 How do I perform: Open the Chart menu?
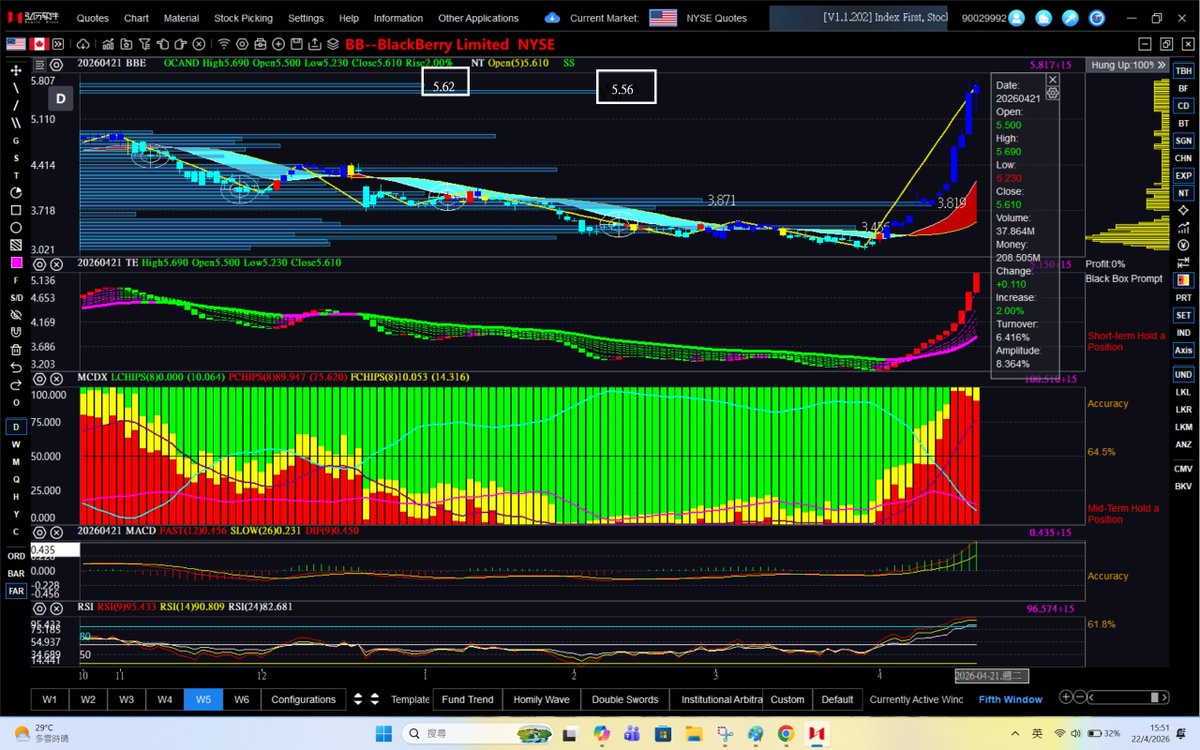point(136,18)
